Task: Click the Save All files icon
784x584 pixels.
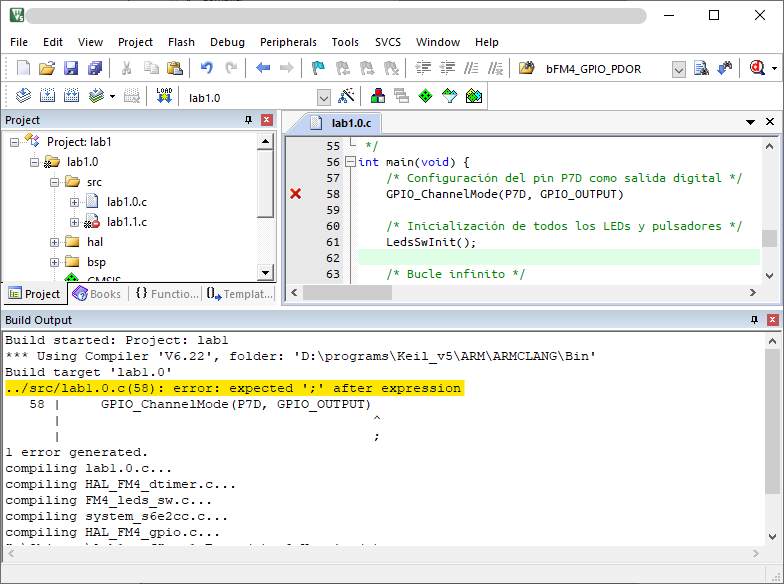Action: (x=94, y=69)
